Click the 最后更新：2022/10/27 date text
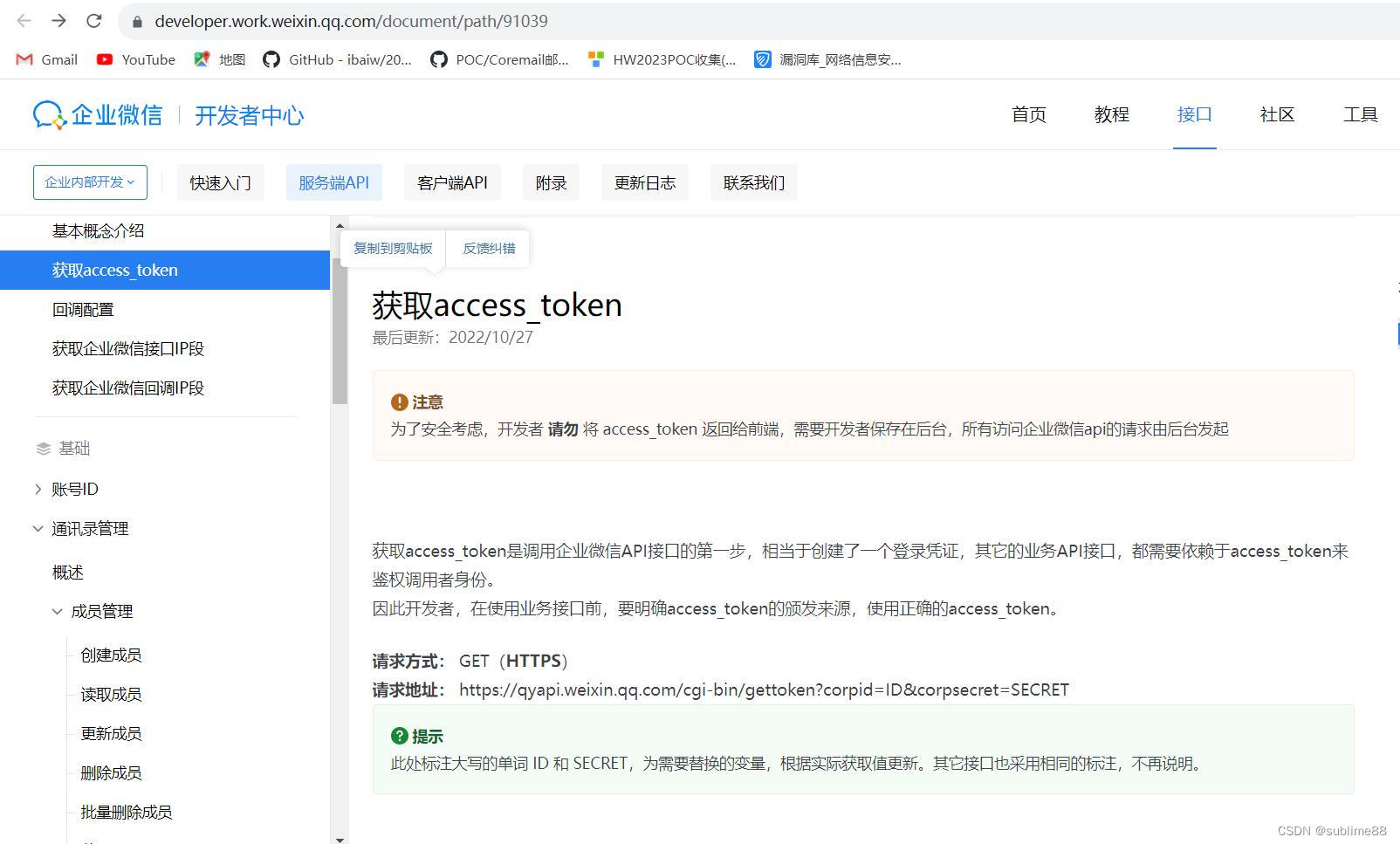1400x844 pixels. [x=452, y=337]
